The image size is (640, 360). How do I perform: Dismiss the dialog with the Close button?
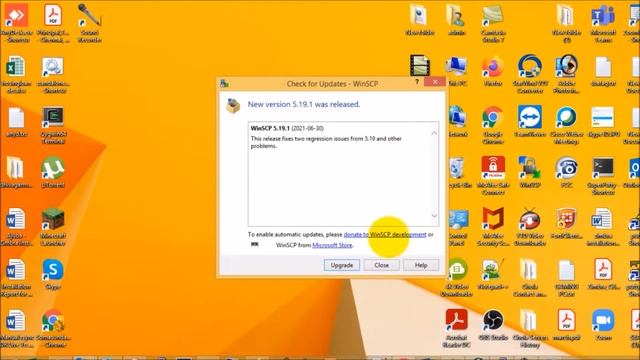(382, 265)
